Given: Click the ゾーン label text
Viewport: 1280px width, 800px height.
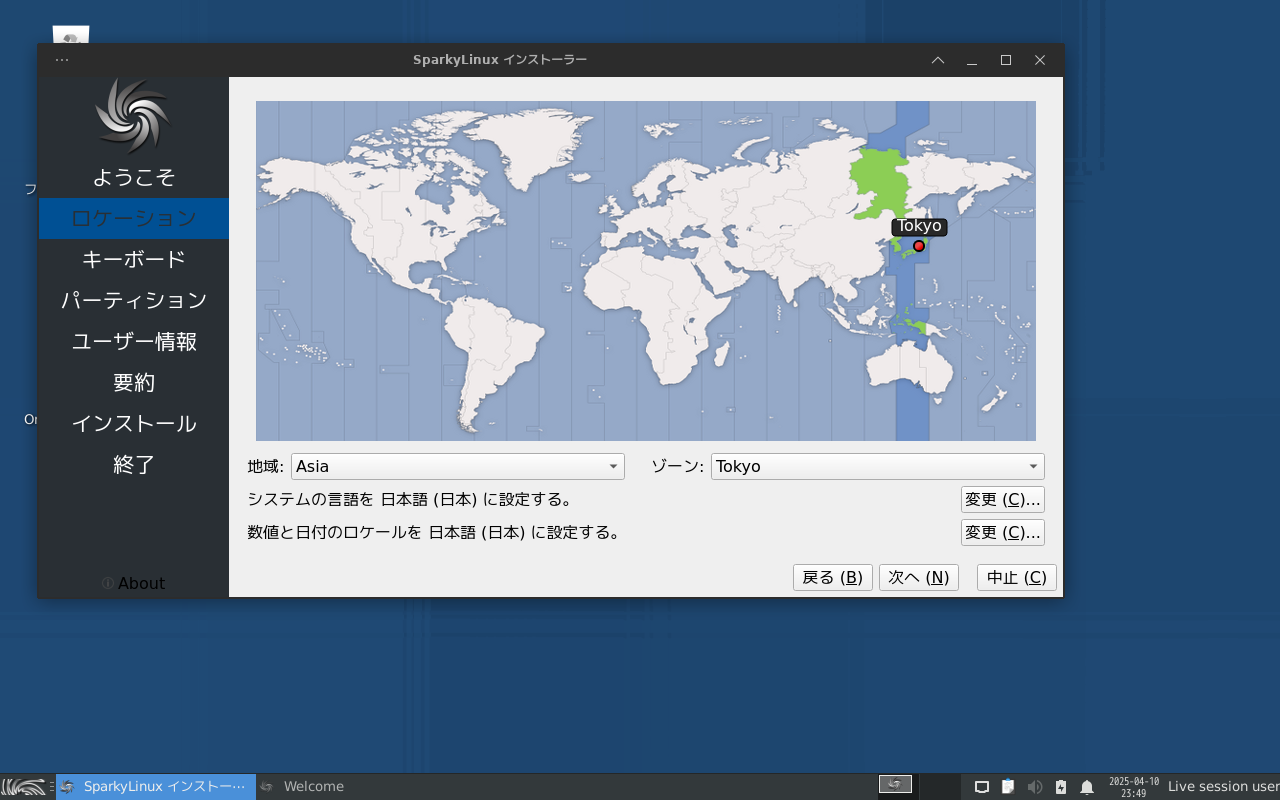Looking at the screenshot, I should pyautogui.click(x=678, y=466).
